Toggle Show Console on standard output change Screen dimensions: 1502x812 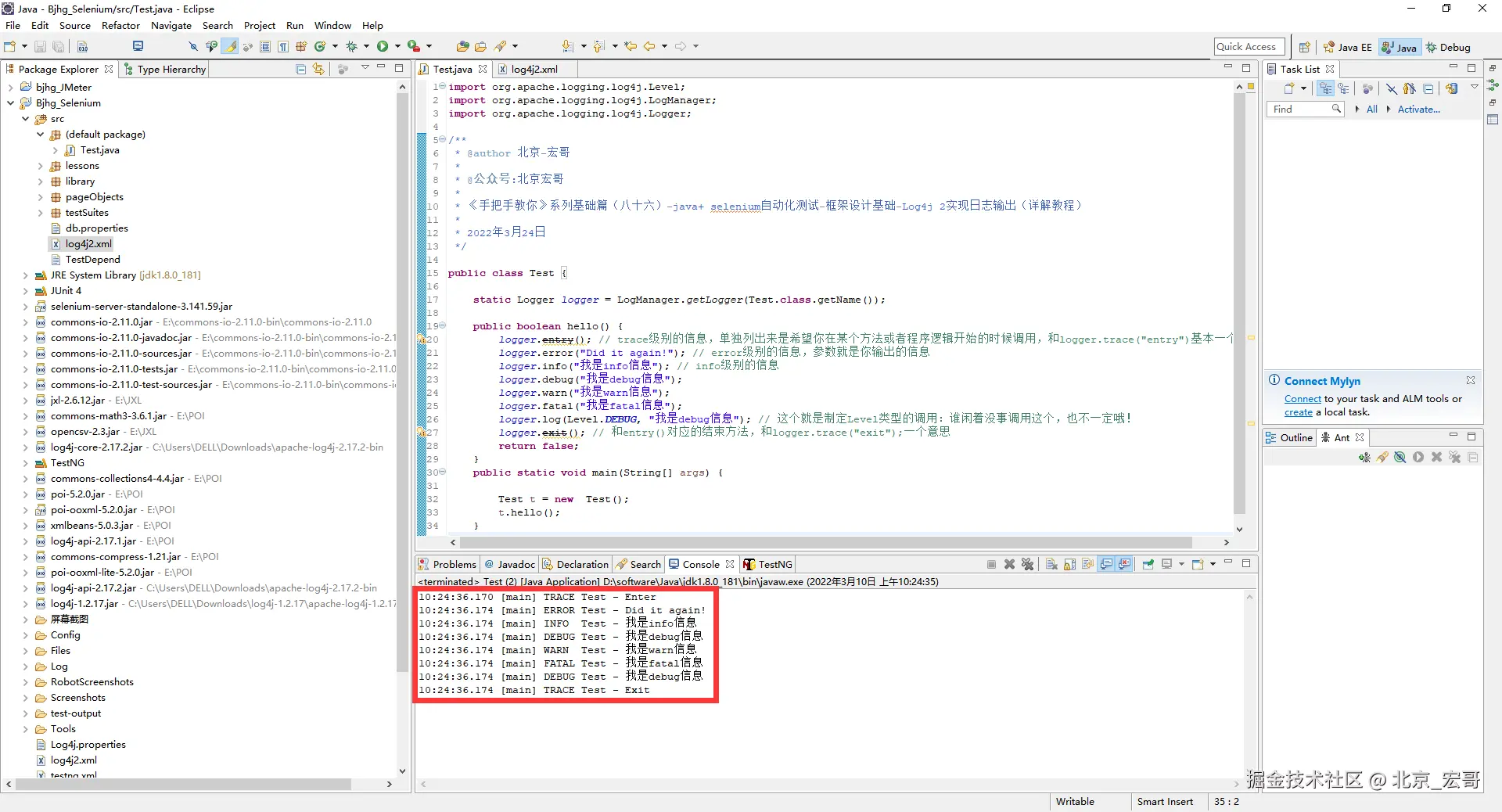click(1106, 564)
